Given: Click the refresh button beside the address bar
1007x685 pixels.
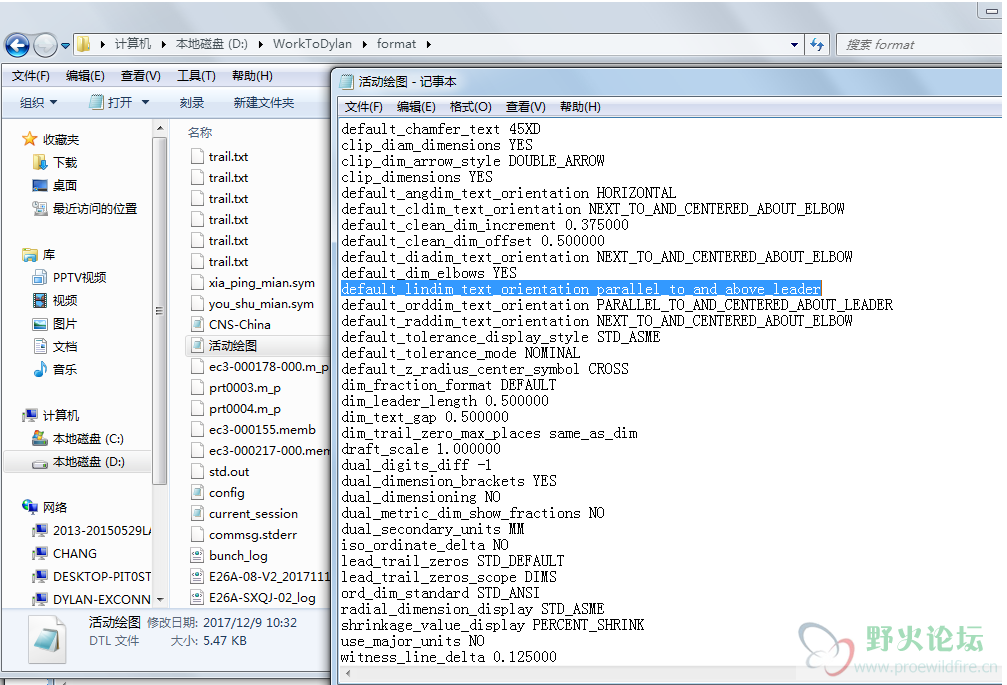Looking at the screenshot, I should (x=817, y=44).
